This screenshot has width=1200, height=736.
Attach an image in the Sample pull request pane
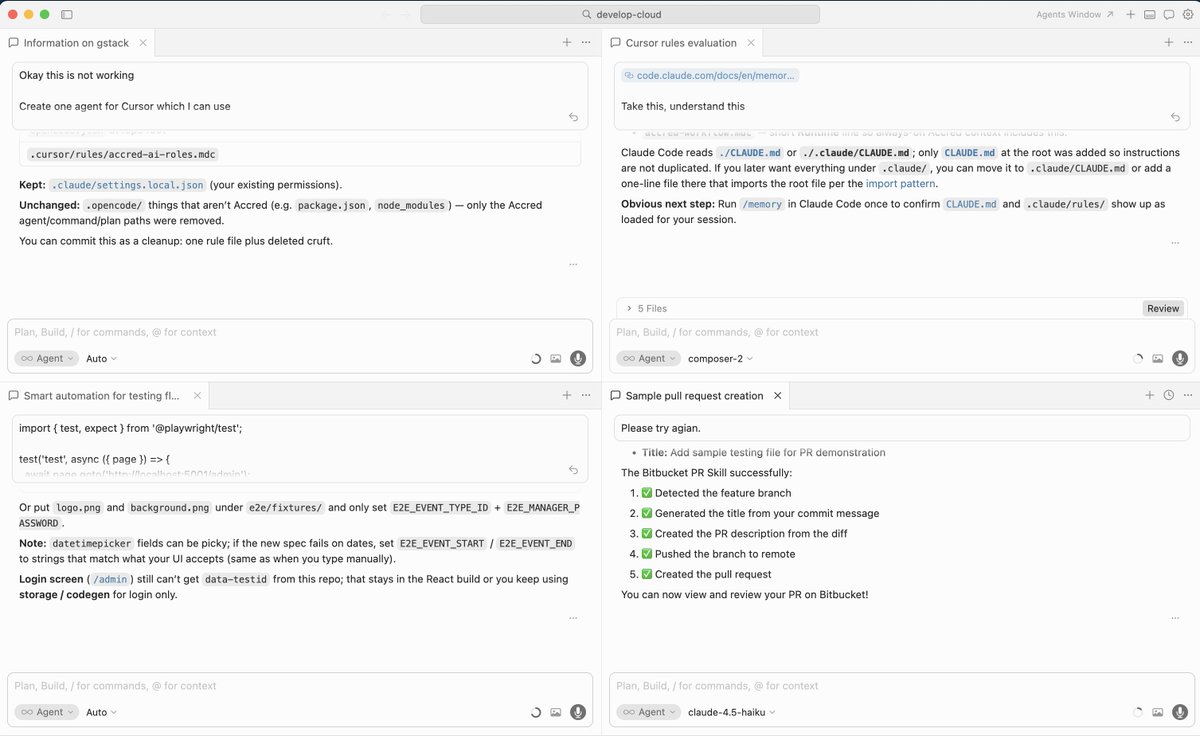(1157, 712)
